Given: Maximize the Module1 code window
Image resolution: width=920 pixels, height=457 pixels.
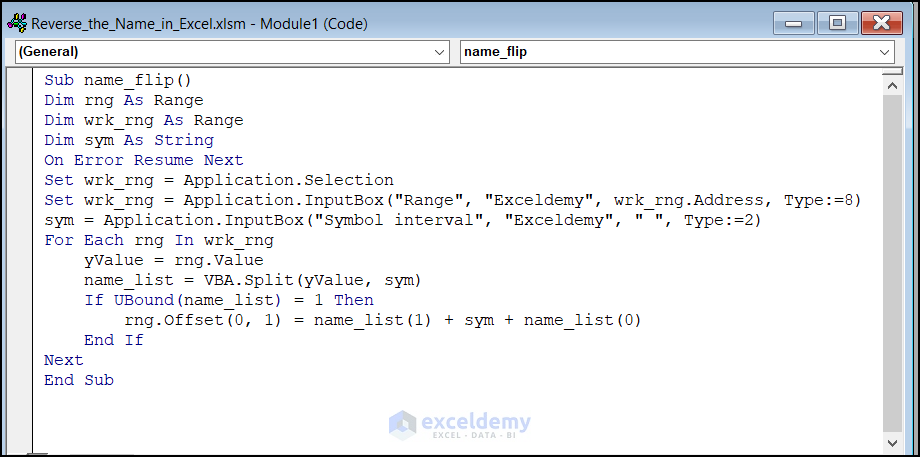Looking at the screenshot, I should (837, 22).
